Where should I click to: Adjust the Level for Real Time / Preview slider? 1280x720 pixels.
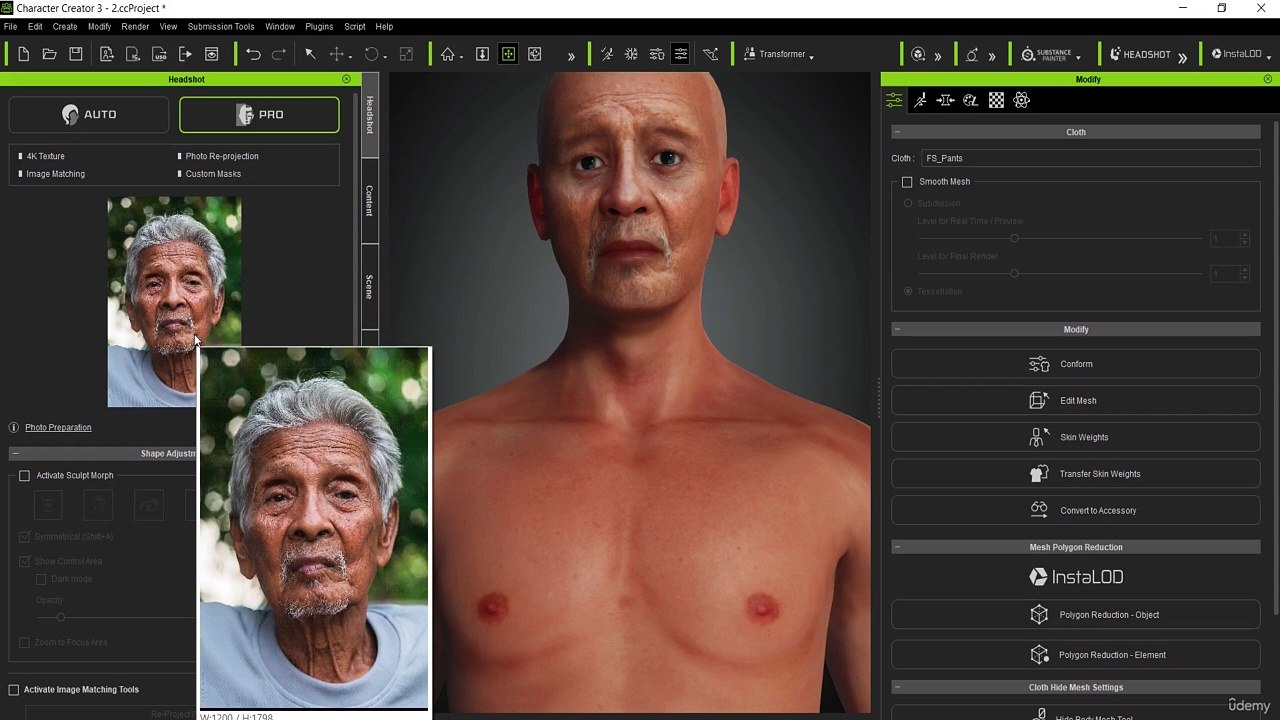(1014, 238)
